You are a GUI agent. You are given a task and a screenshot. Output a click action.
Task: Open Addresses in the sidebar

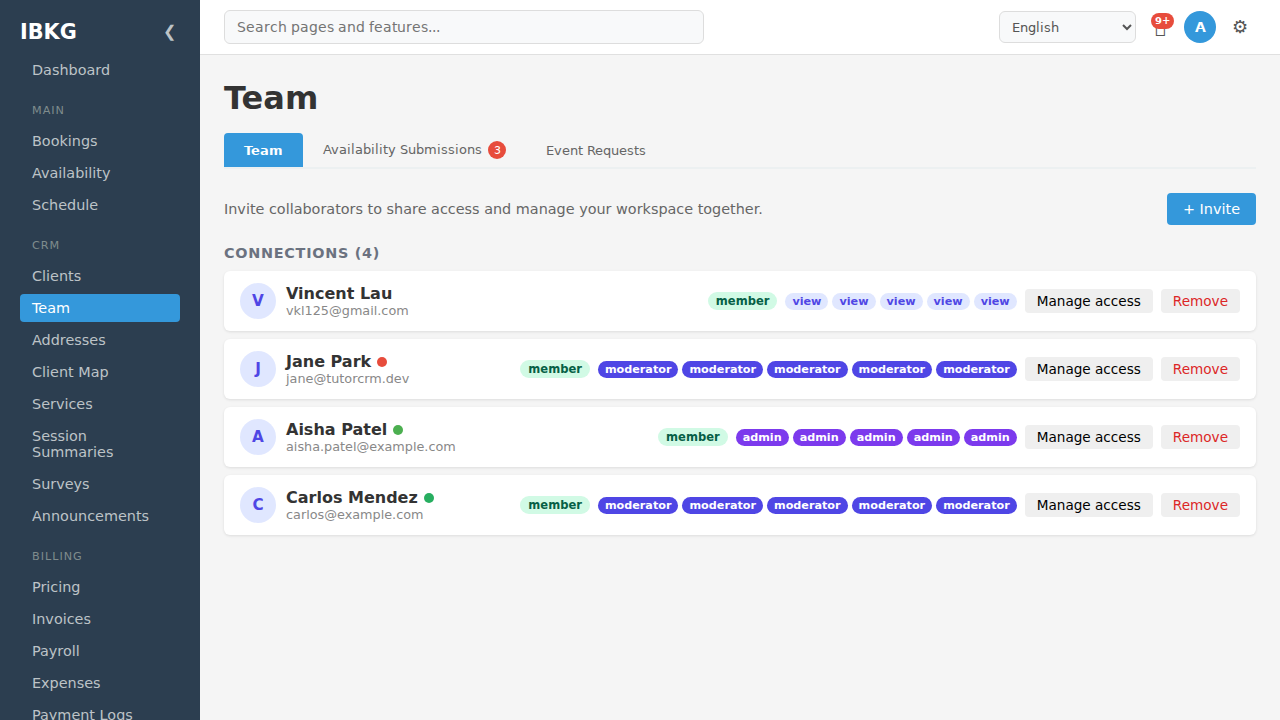pyautogui.click(x=100, y=340)
